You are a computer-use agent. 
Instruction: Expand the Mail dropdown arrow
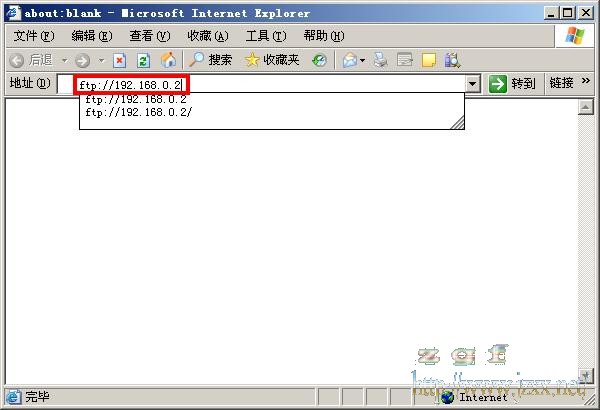click(x=362, y=60)
